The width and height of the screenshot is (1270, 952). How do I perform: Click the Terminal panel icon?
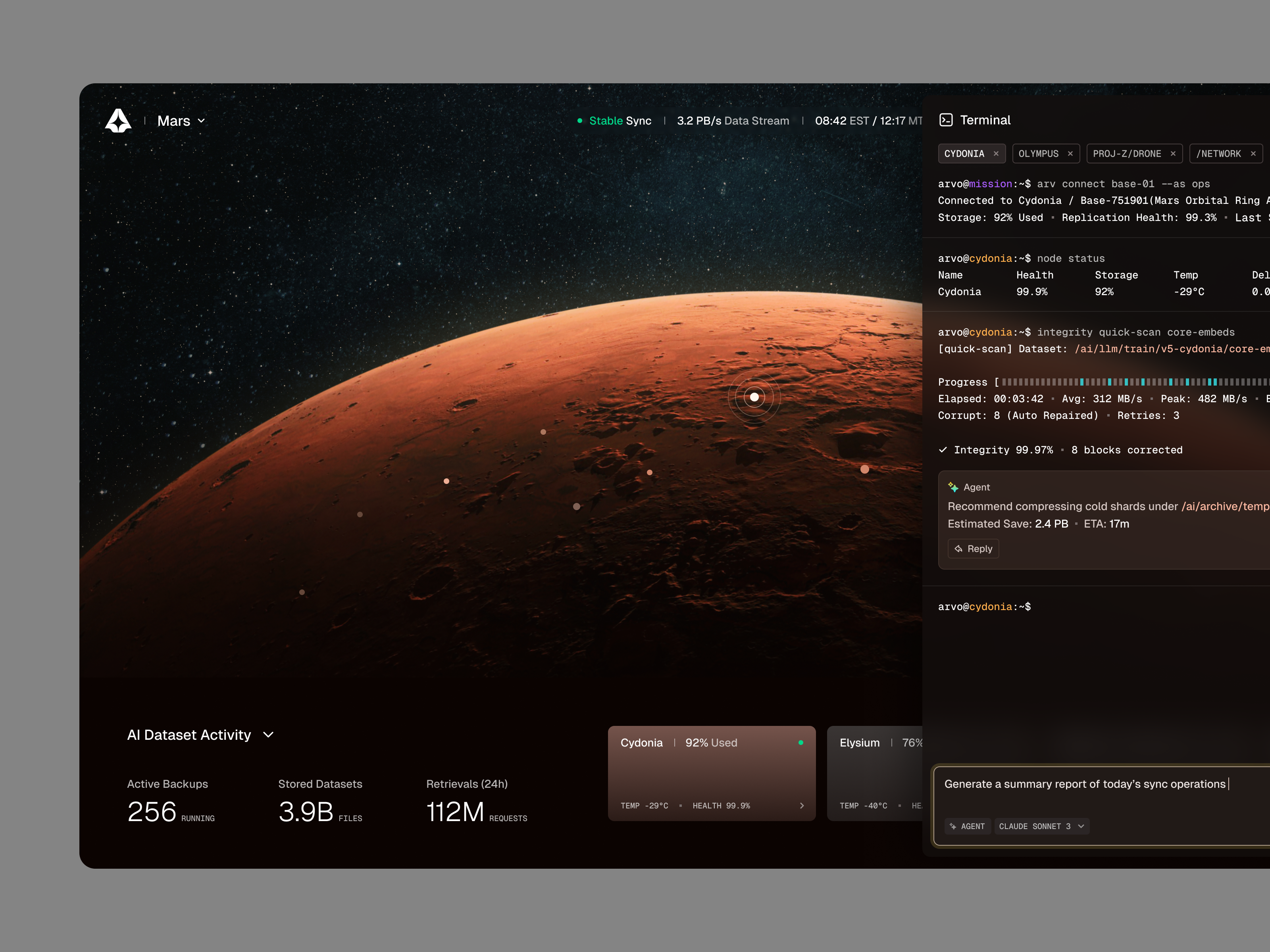tap(946, 120)
